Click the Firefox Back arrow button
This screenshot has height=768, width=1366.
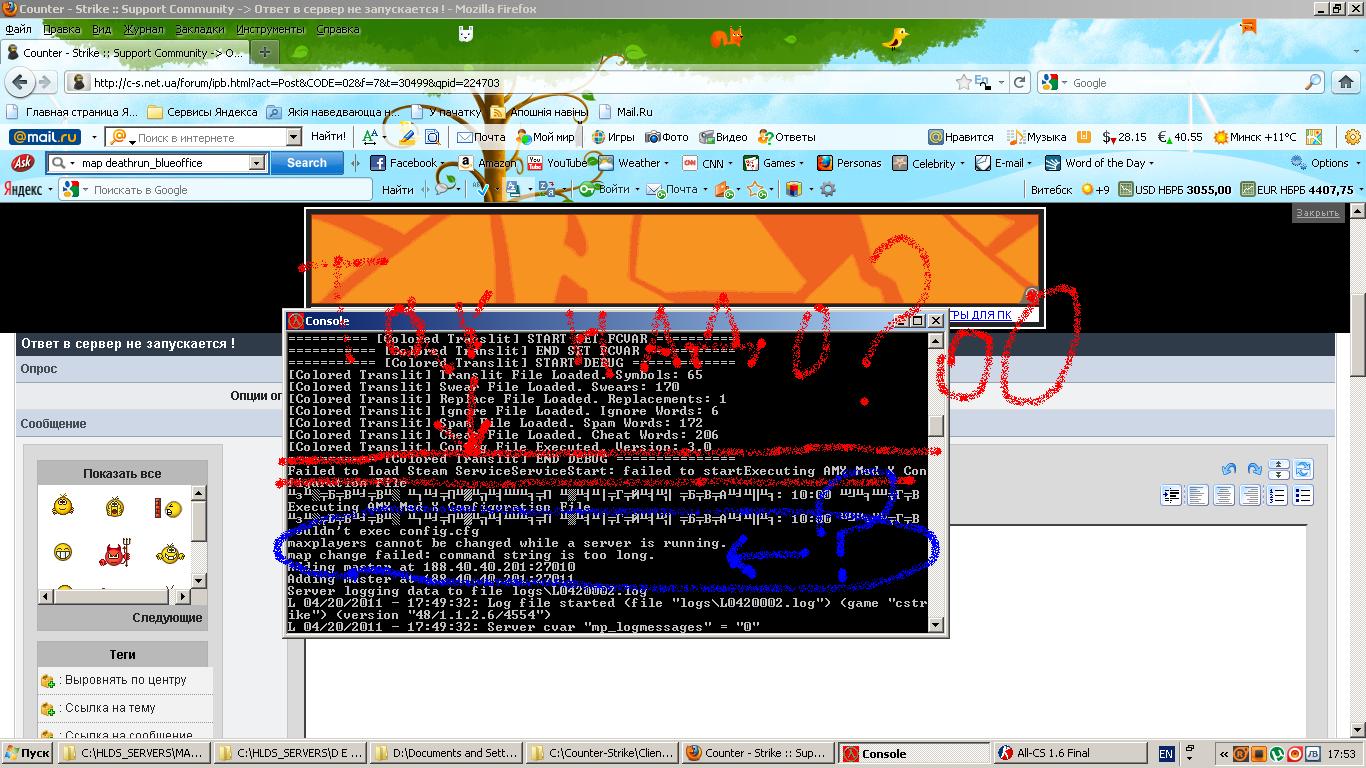coord(20,83)
